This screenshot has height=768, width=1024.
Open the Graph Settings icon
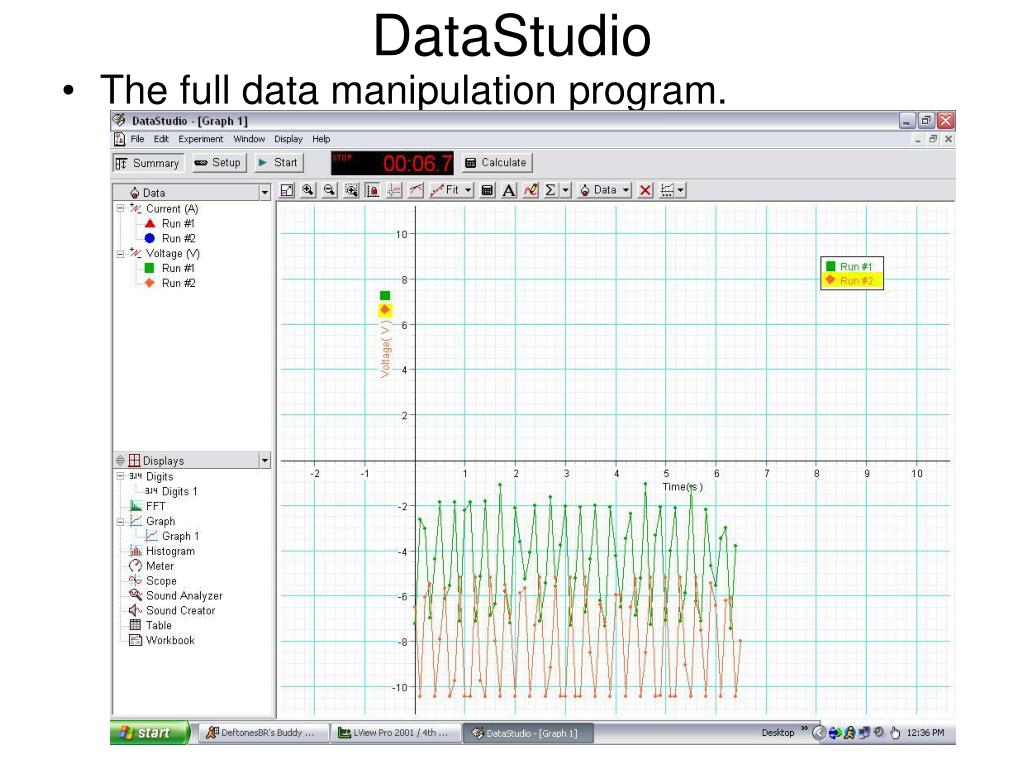tap(667, 190)
